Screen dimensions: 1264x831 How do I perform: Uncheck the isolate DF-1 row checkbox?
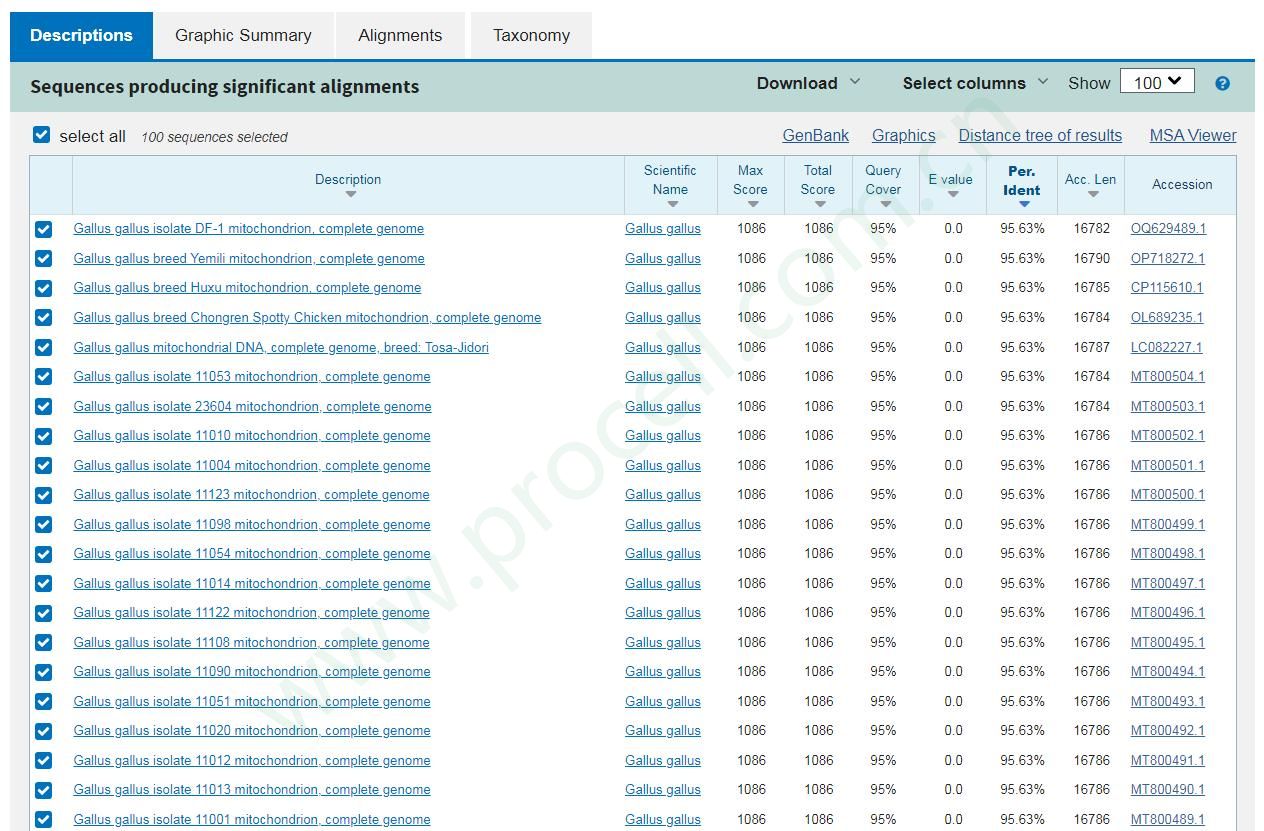tap(43, 229)
